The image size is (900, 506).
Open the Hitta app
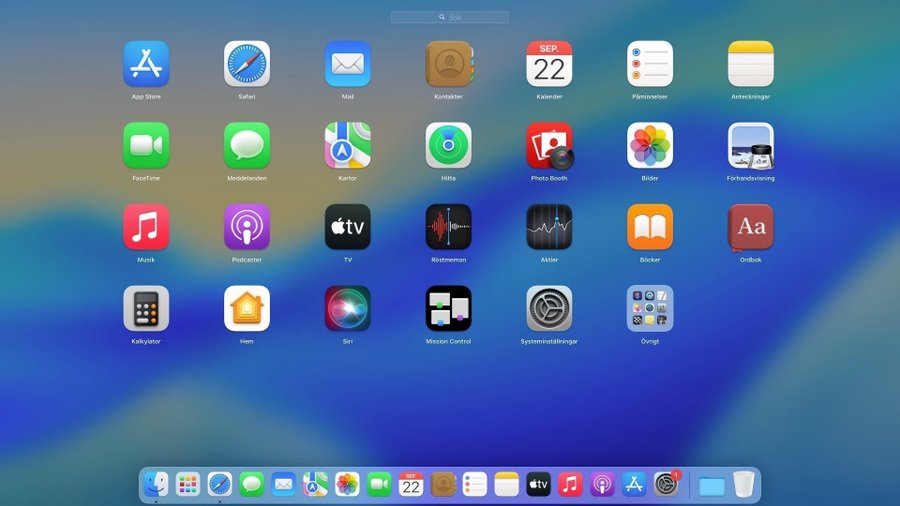click(x=448, y=145)
